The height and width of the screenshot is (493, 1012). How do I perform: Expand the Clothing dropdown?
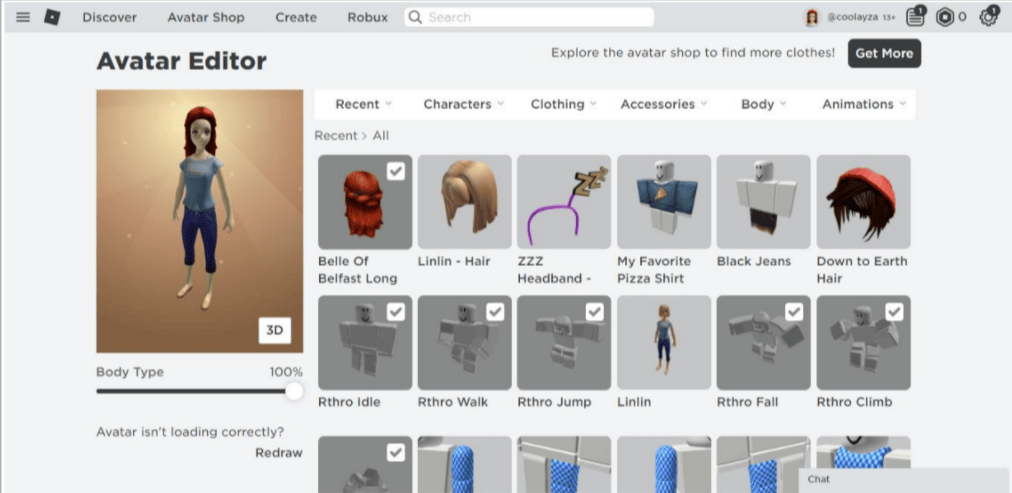(x=564, y=104)
